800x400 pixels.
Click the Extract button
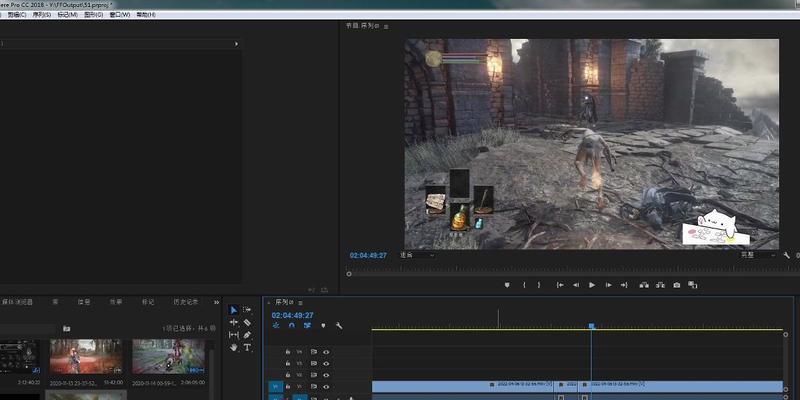(x=660, y=285)
